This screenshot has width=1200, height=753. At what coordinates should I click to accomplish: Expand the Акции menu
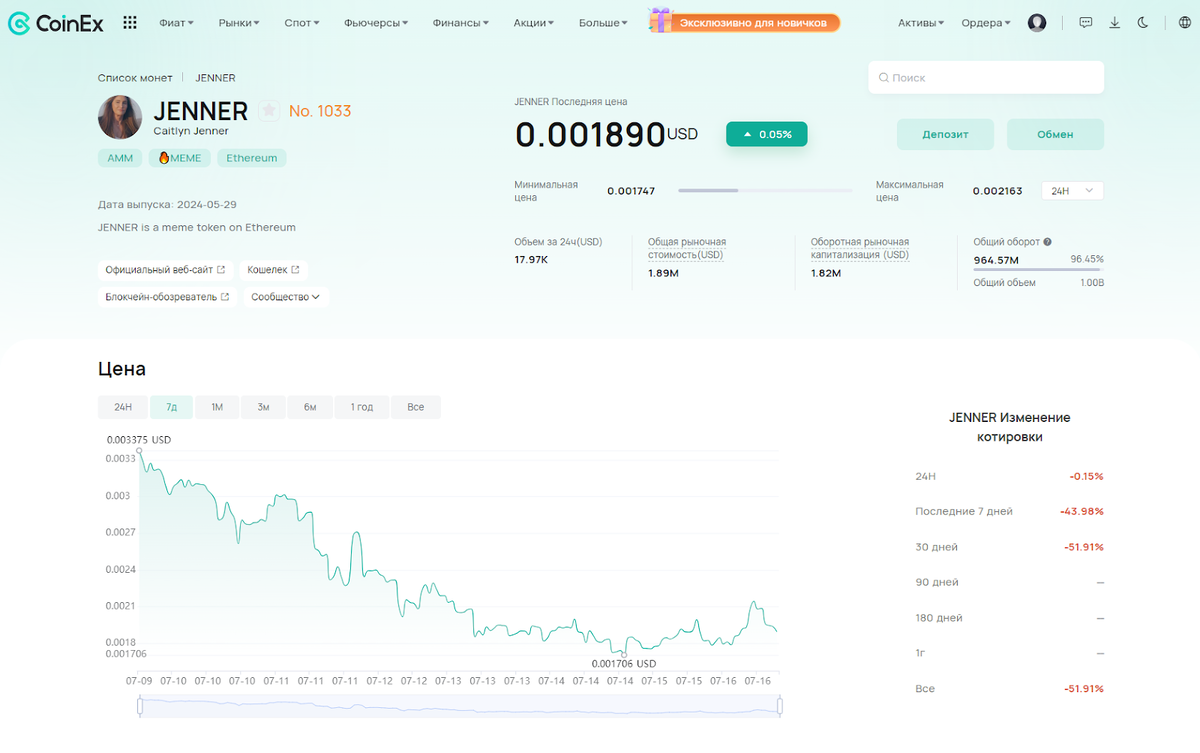tap(534, 22)
